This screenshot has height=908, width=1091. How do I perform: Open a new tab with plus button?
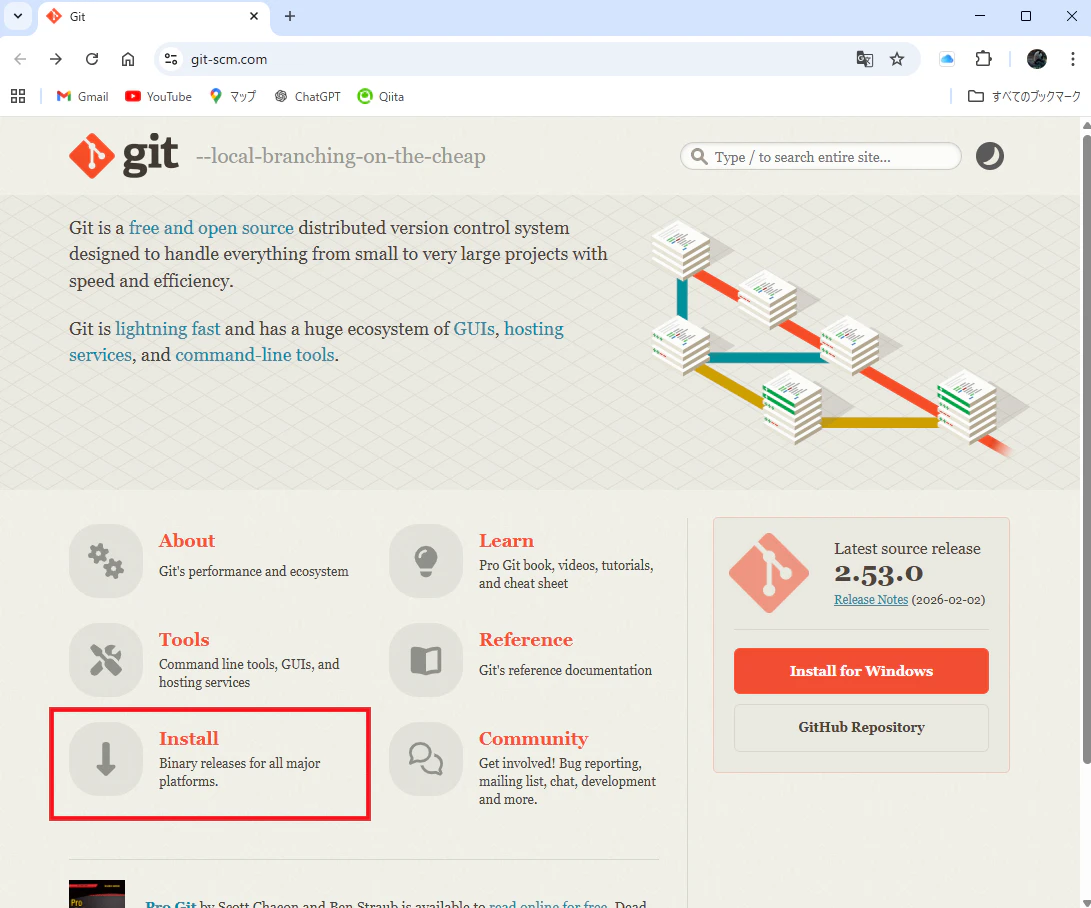pyautogui.click(x=290, y=16)
